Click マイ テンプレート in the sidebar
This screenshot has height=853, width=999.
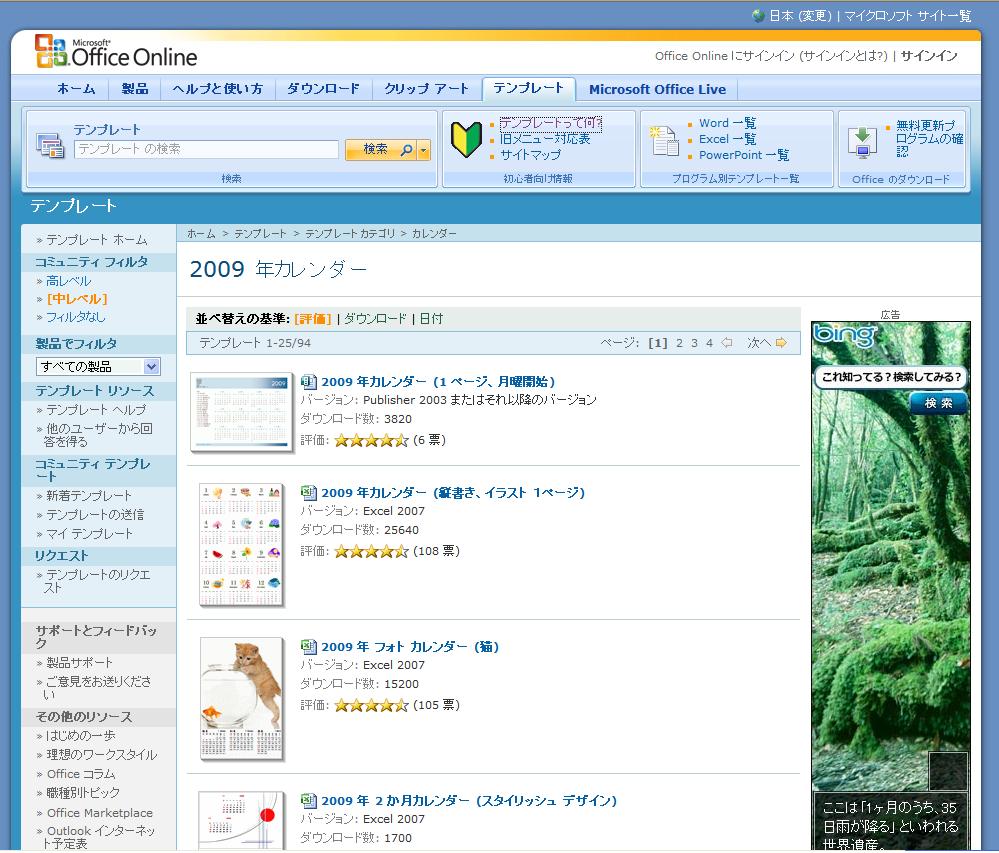tap(90, 533)
